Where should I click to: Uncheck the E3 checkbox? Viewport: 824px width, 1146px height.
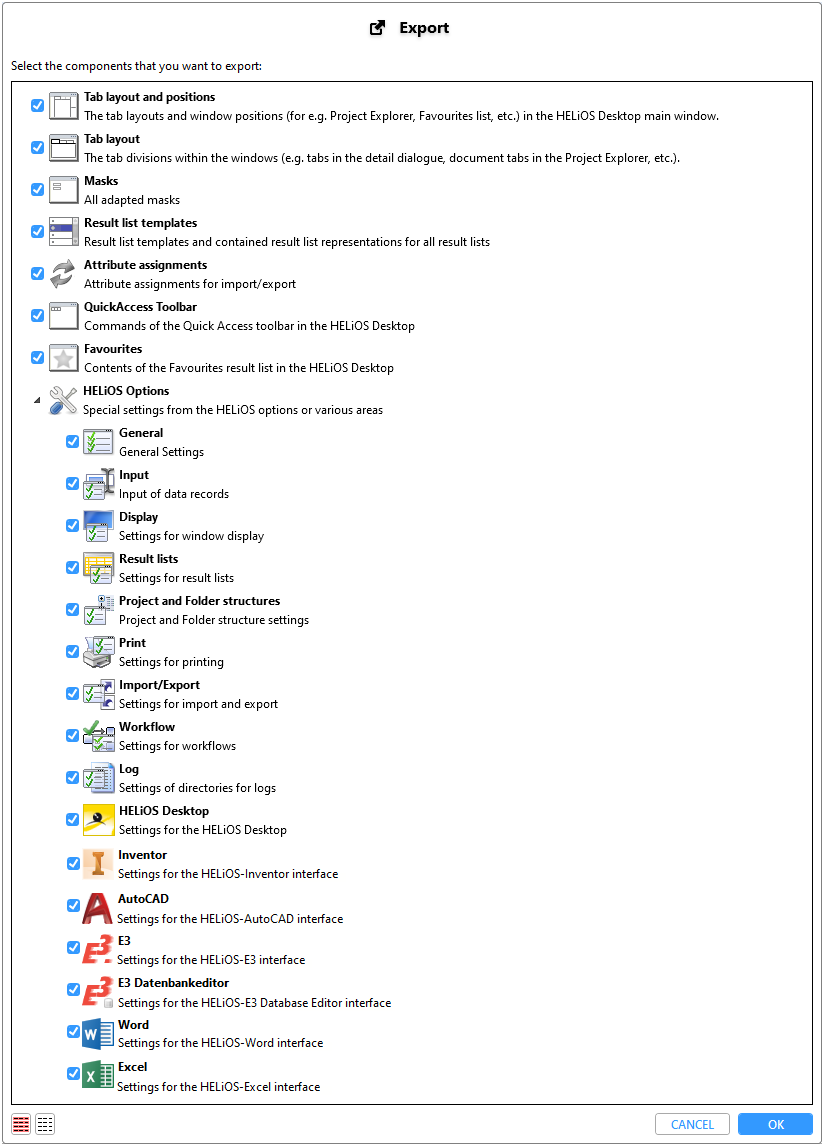(x=73, y=948)
